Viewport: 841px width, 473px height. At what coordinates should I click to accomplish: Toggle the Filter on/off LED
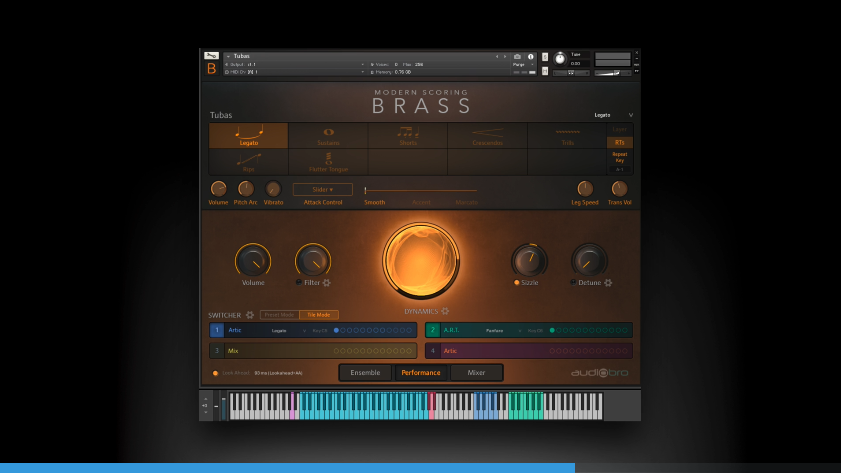299,283
